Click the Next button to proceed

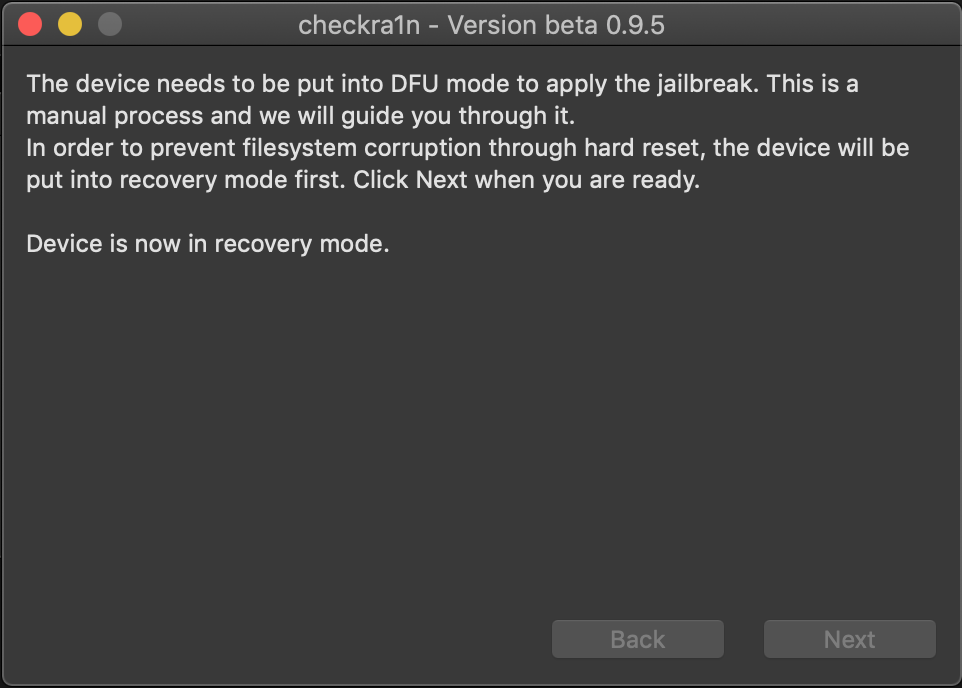(848, 639)
